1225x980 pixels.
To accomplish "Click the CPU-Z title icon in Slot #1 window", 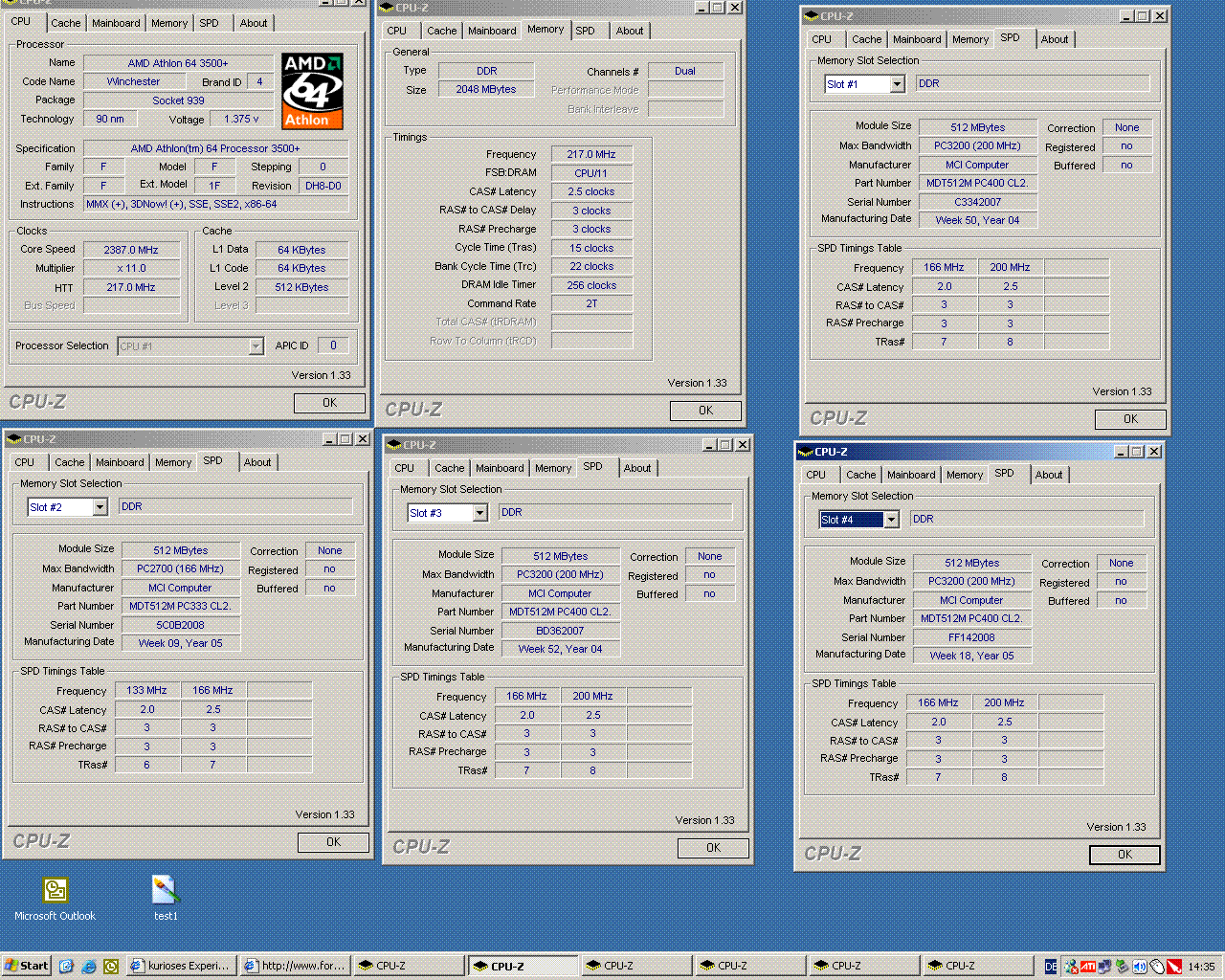I will pos(811,16).
